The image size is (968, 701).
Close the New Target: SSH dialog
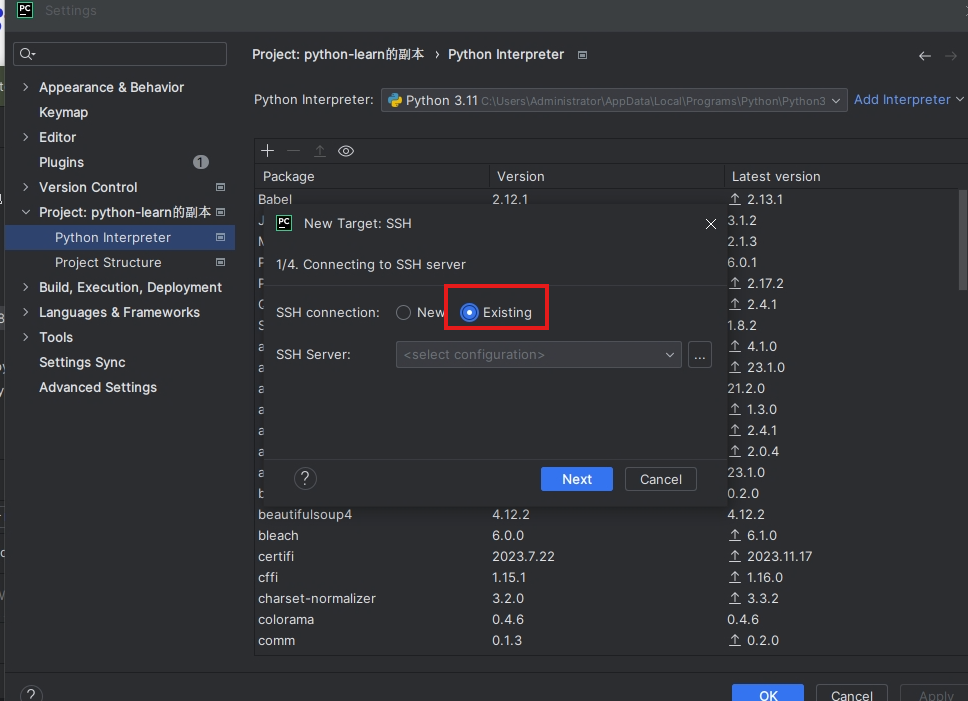click(711, 224)
